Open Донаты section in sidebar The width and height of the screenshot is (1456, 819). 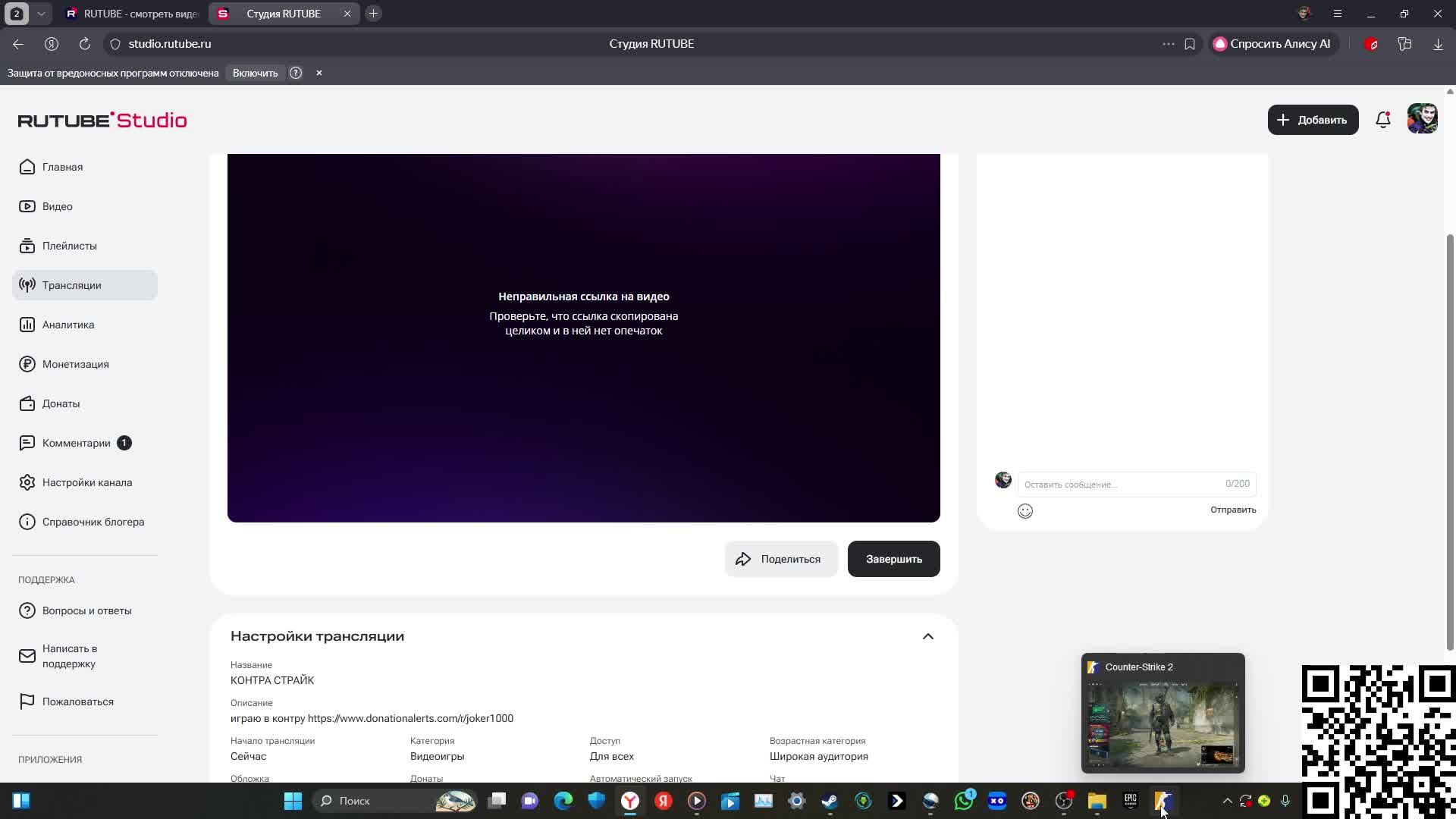pos(61,403)
